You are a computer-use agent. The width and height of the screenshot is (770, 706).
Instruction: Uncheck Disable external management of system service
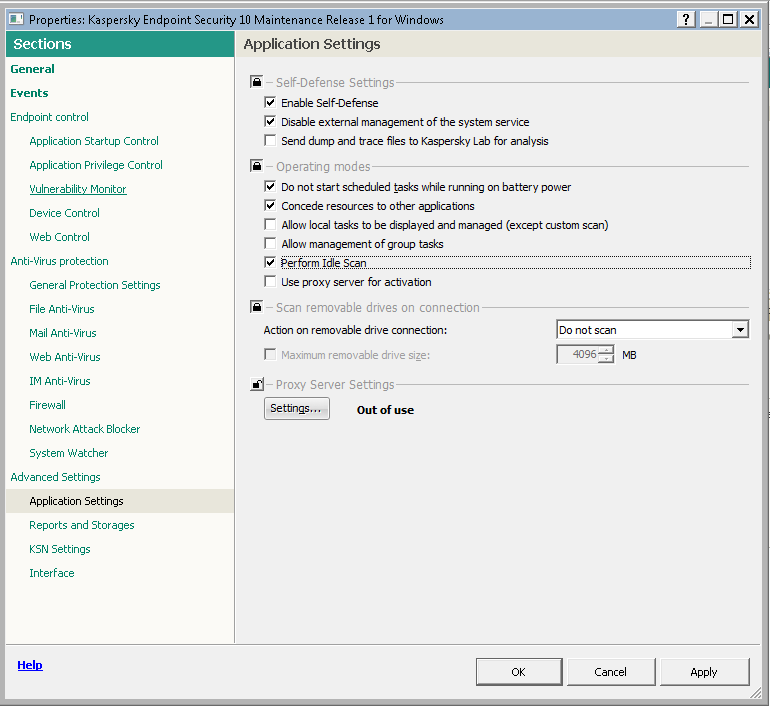pyautogui.click(x=270, y=121)
